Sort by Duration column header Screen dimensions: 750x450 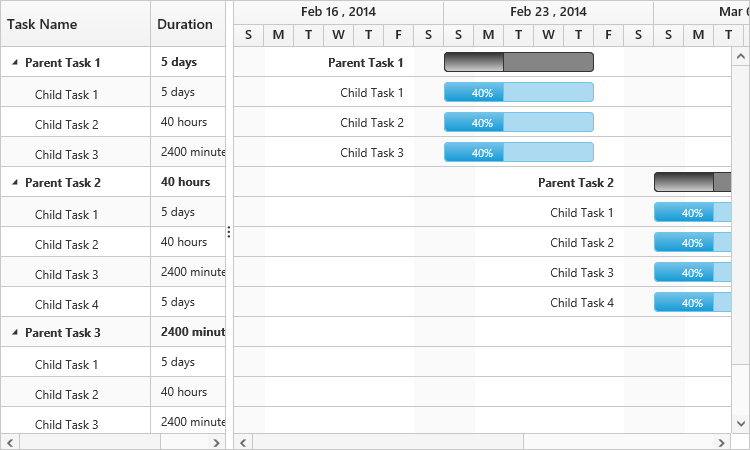[x=185, y=24]
